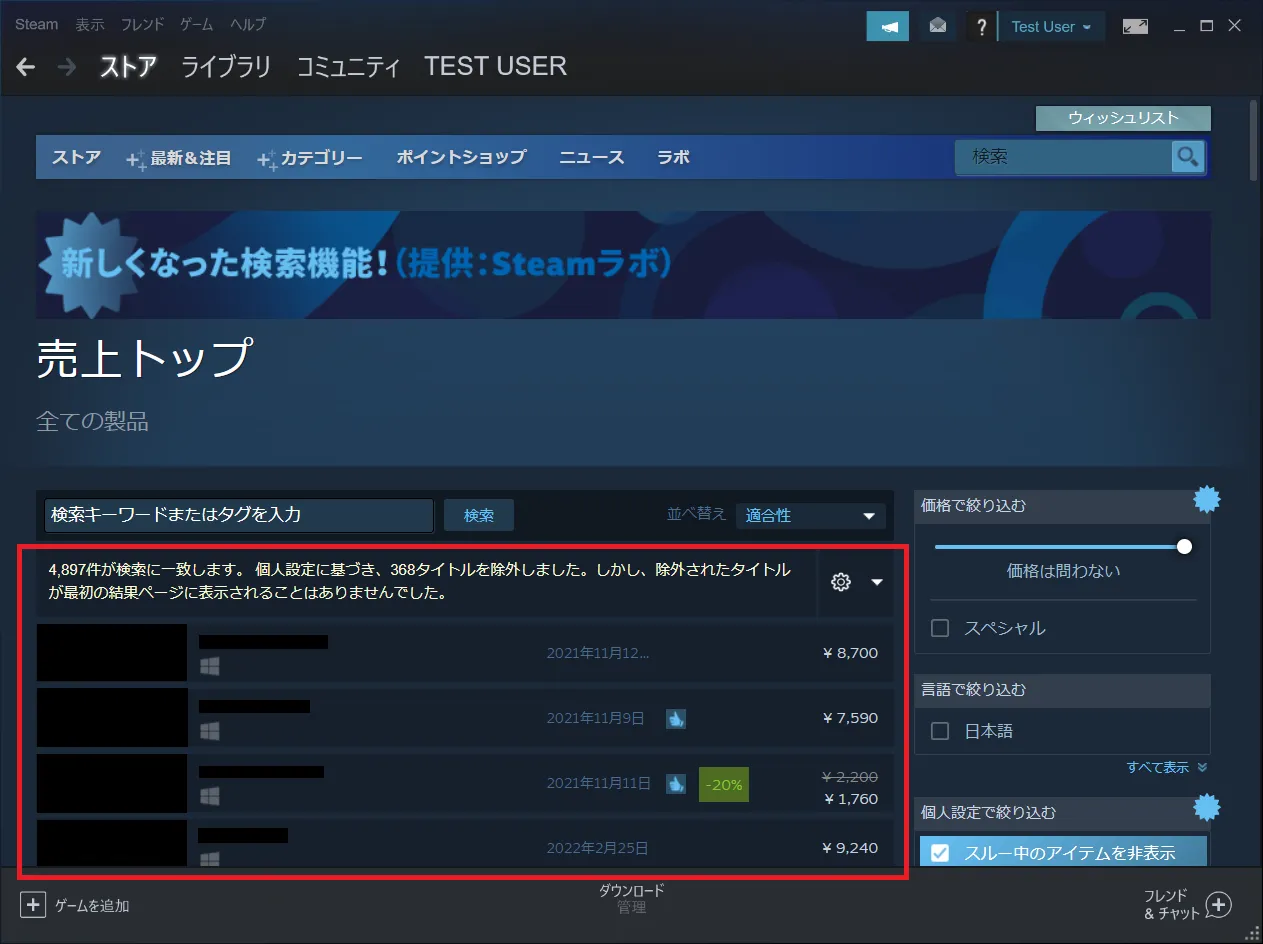Open the TEST USER profile tab
The height and width of the screenshot is (944, 1263).
click(x=495, y=66)
